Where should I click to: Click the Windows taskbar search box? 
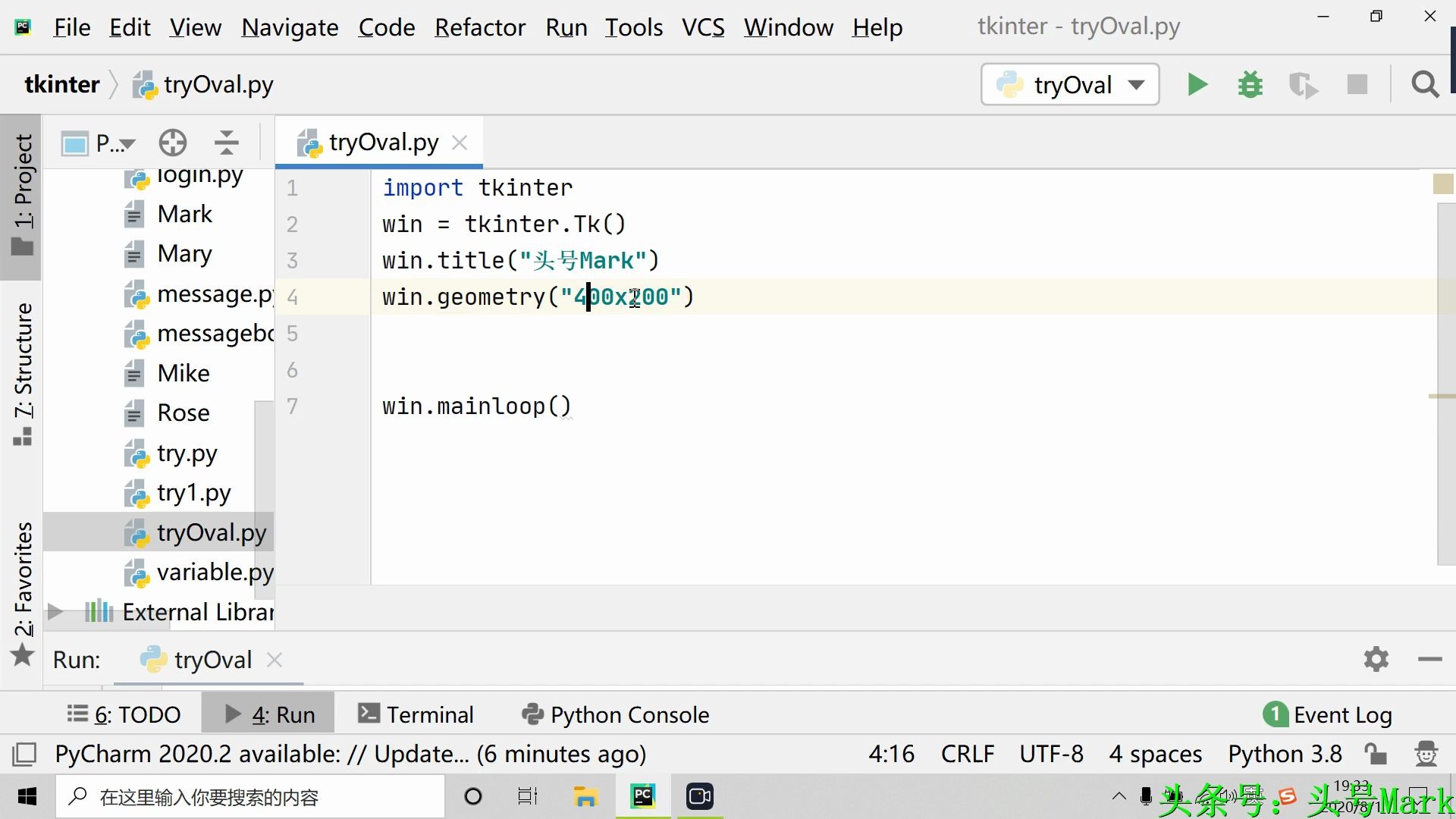[250, 796]
